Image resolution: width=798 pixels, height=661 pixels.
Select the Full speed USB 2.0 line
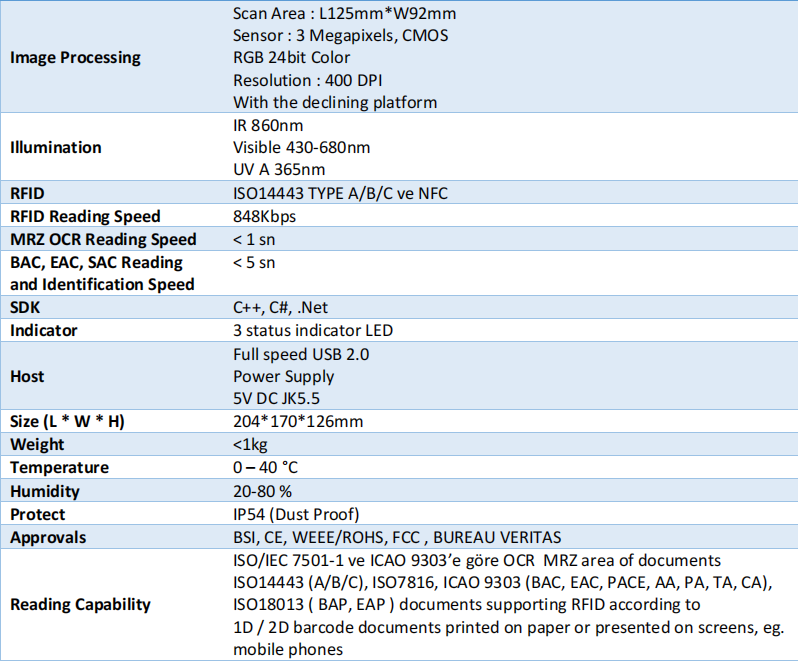click(293, 354)
